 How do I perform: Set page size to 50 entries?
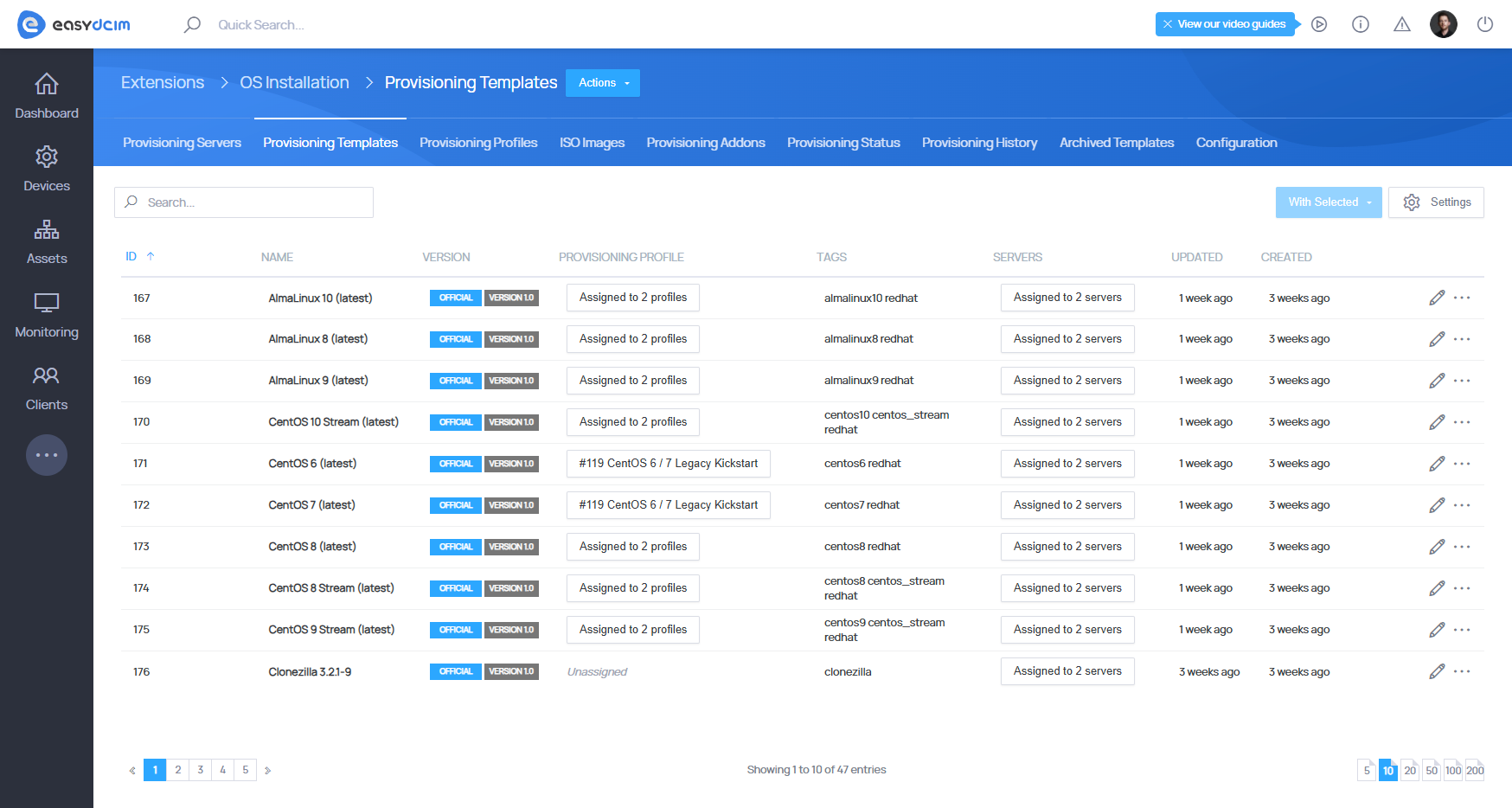pyautogui.click(x=1432, y=769)
